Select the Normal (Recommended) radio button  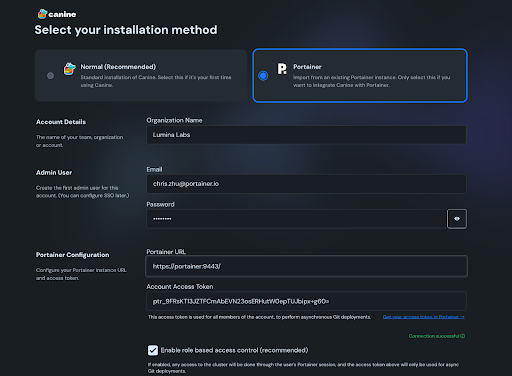point(50,76)
